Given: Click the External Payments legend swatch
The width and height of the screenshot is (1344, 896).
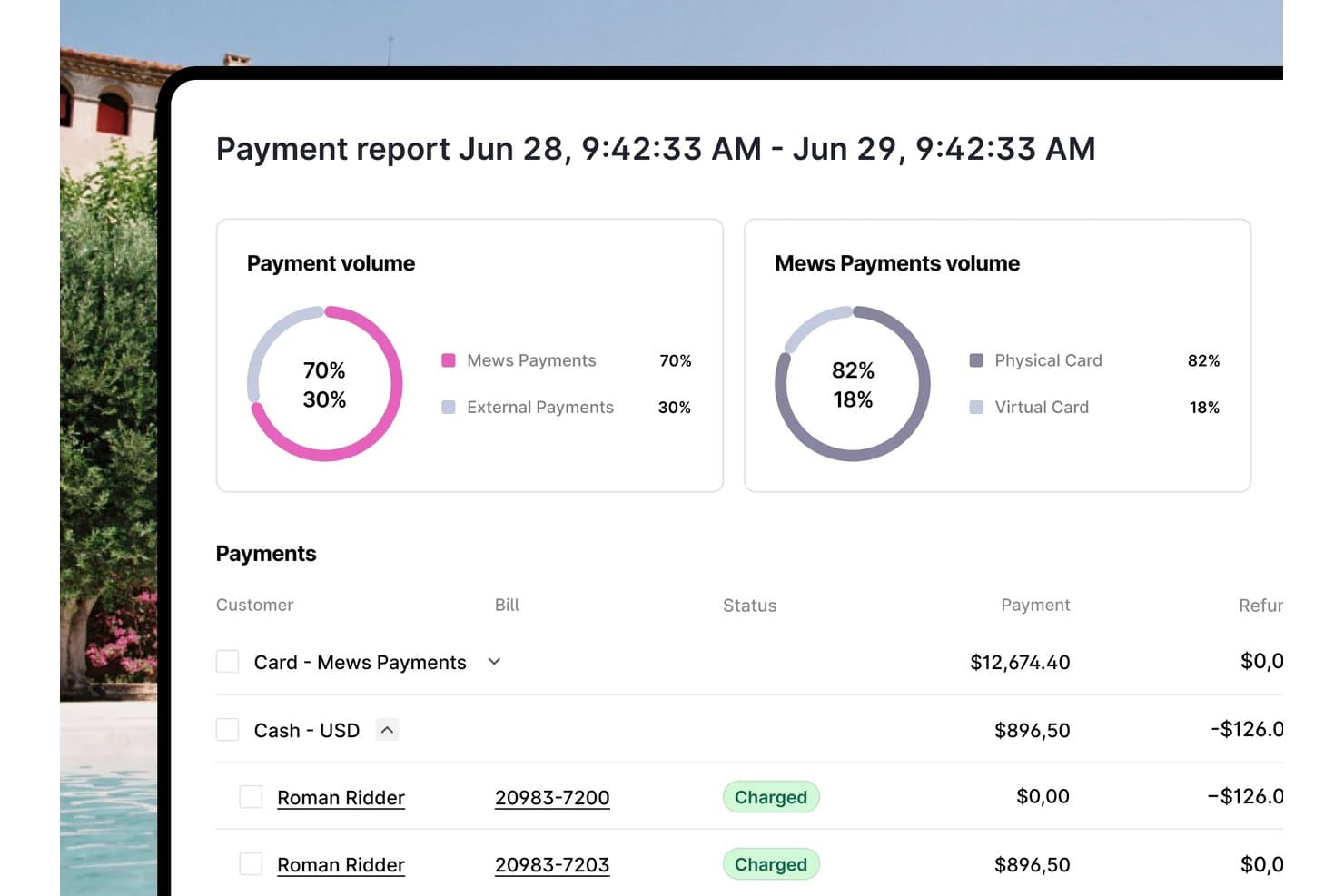Looking at the screenshot, I should tap(448, 407).
